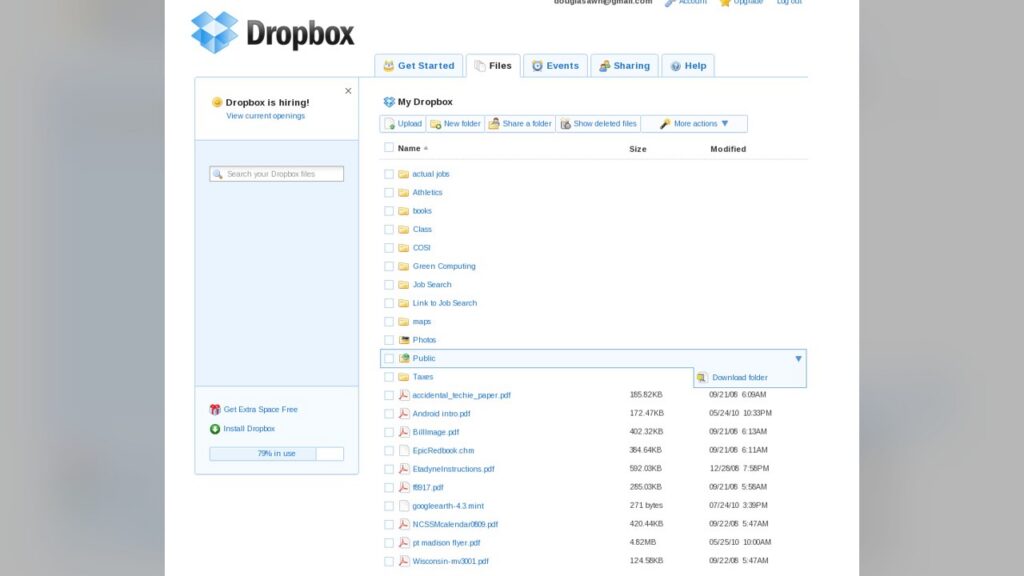Open the COSI folder

coord(421,248)
